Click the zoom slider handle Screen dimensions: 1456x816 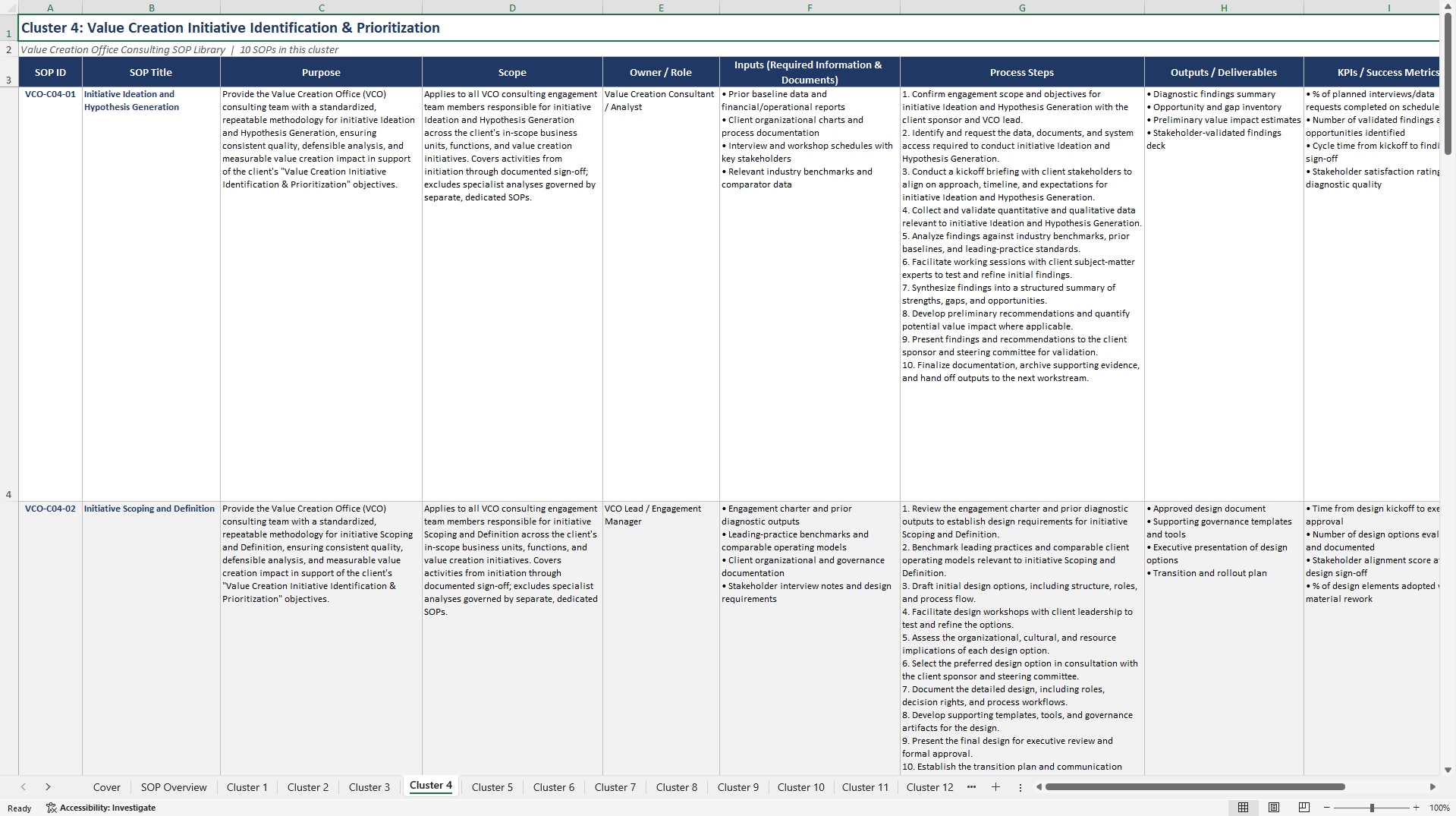tap(1372, 808)
